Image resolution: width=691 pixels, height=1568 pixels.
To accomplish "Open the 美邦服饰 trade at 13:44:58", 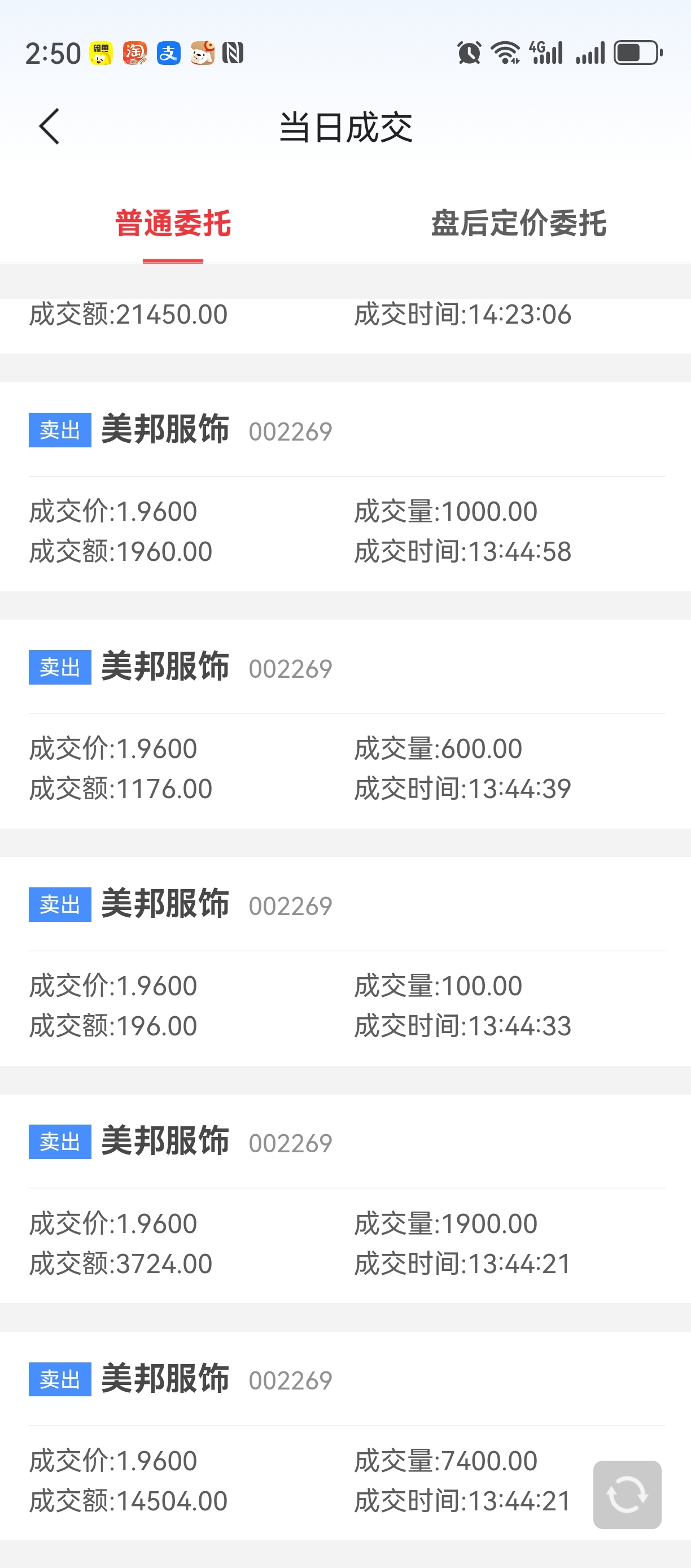I will point(345,486).
